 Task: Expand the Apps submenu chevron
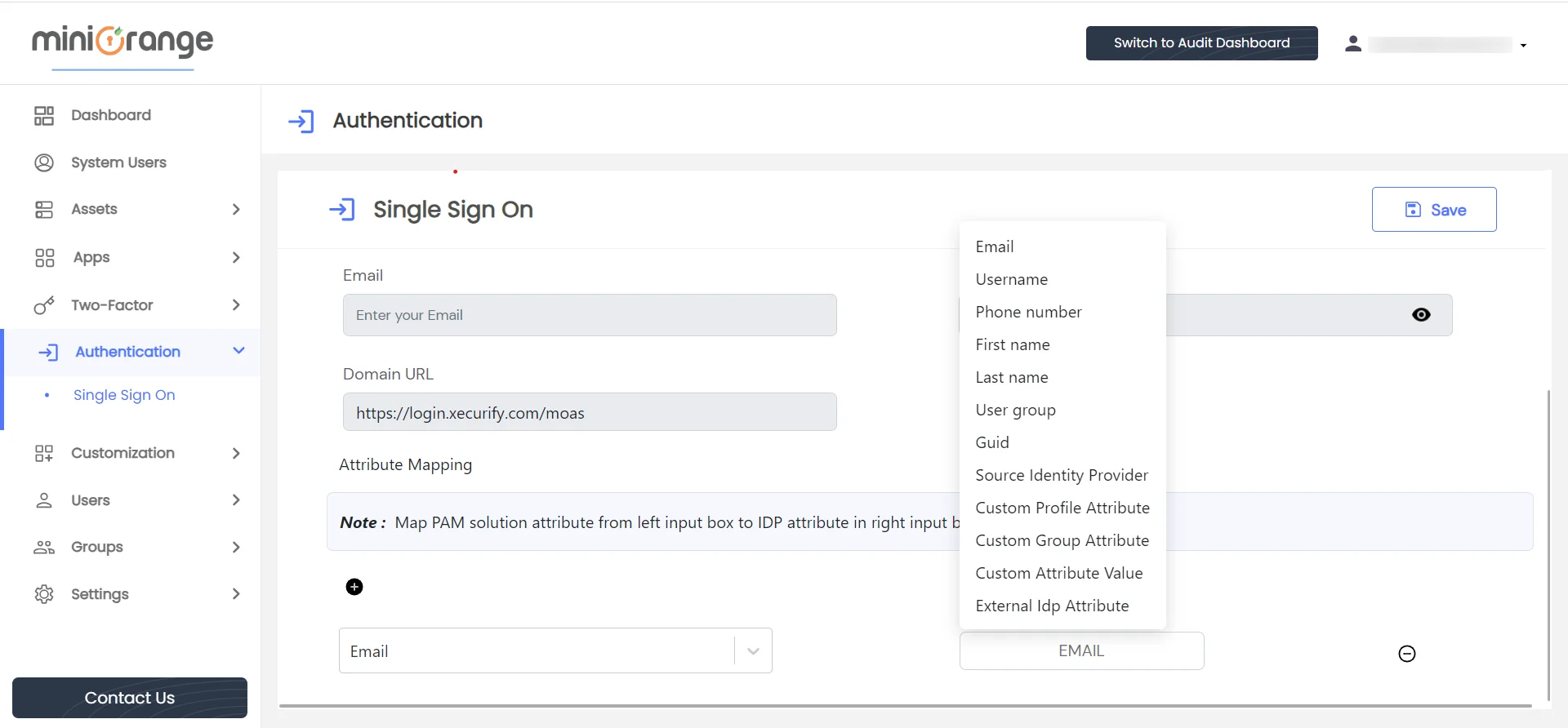click(x=236, y=258)
